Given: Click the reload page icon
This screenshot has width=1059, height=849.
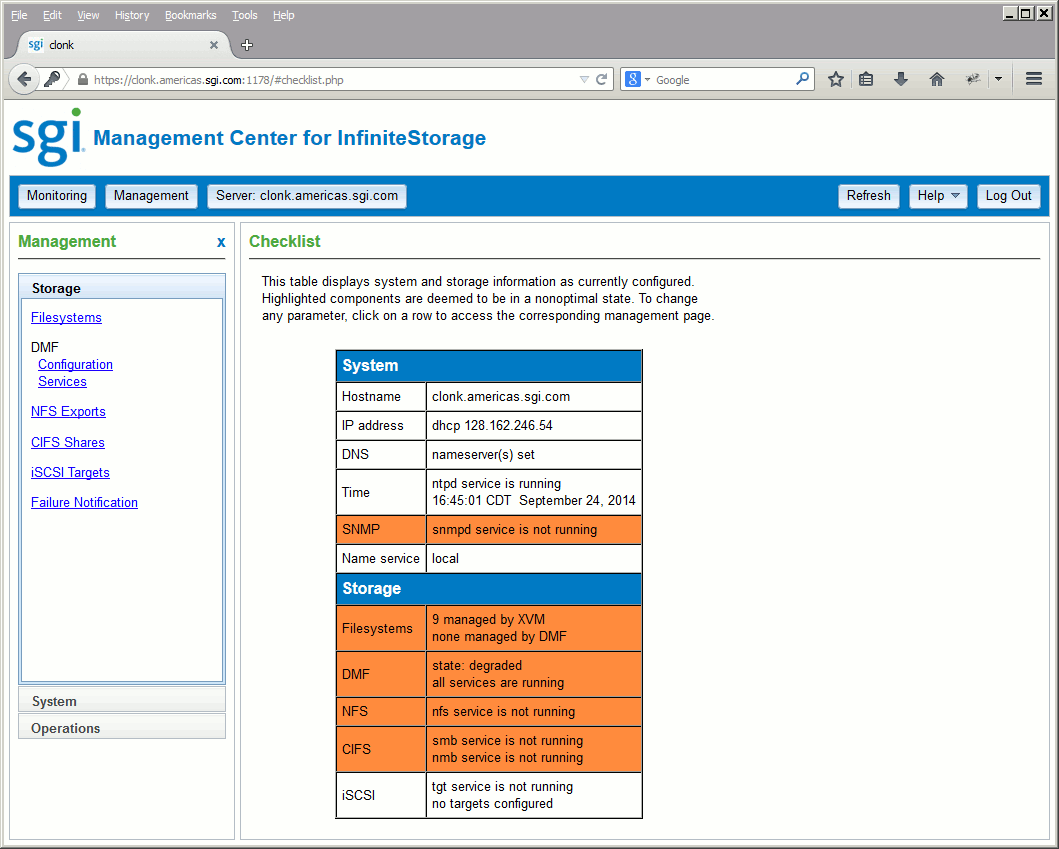Looking at the screenshot, I should tap(602, 80).
